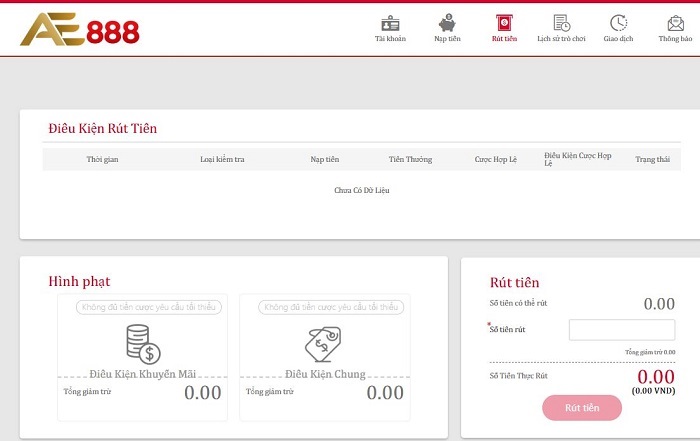Image resolution: width=700 pixels, height=441 pixels.
Task: Open the Tài khoản account card icon
Action: point(389,22)
